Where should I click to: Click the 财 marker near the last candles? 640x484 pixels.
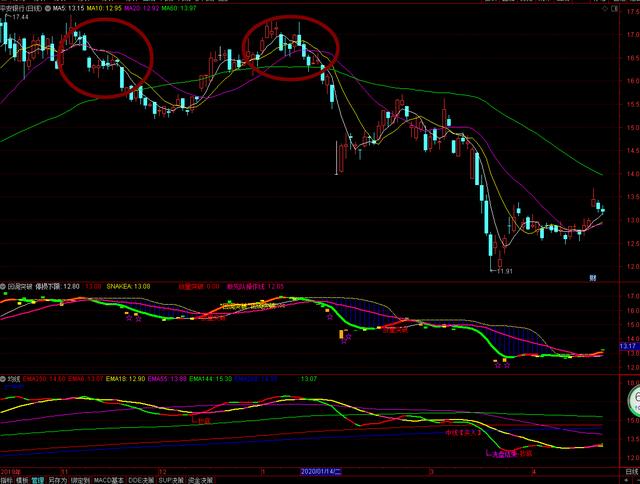pyautogui.click(x=592, y=278)
